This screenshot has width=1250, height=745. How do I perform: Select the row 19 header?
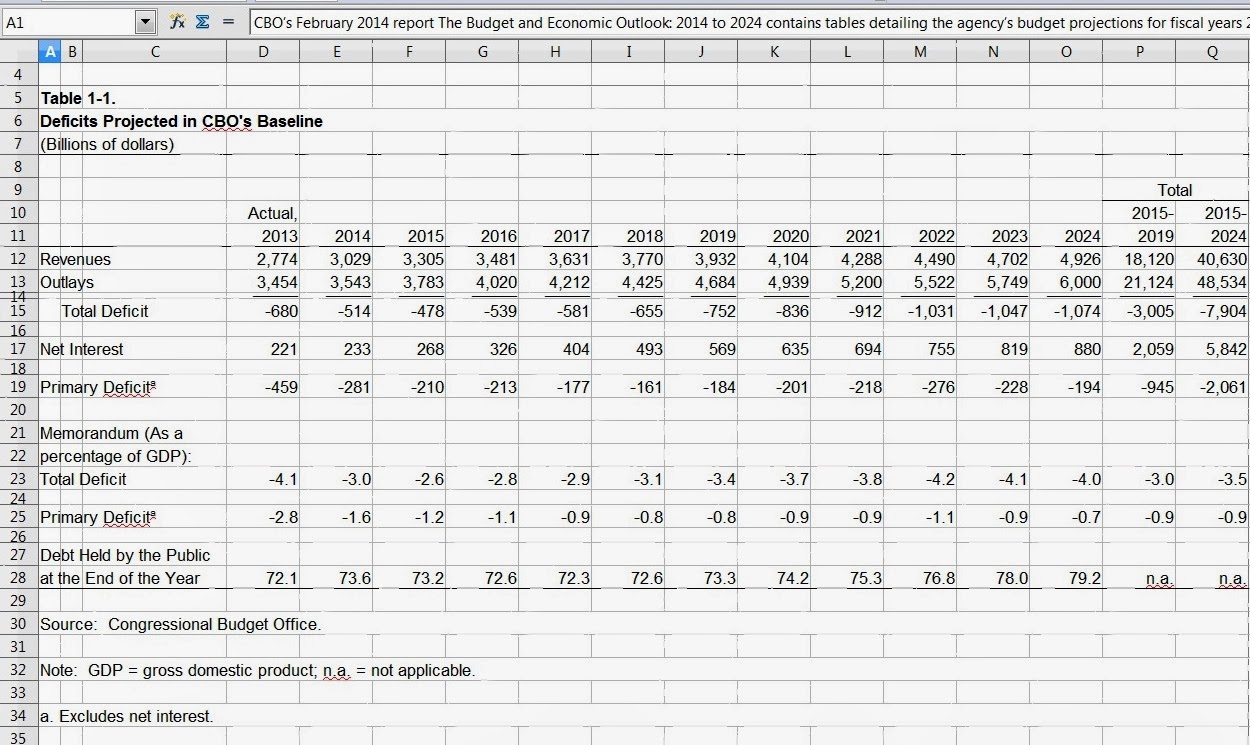[x=19, y=387]
